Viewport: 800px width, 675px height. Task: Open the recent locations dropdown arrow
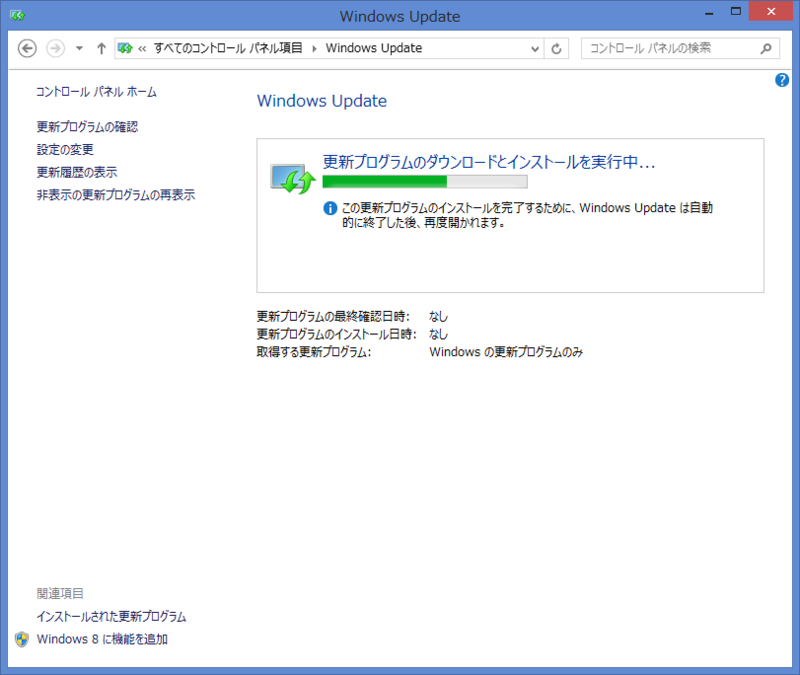point(79,48)
